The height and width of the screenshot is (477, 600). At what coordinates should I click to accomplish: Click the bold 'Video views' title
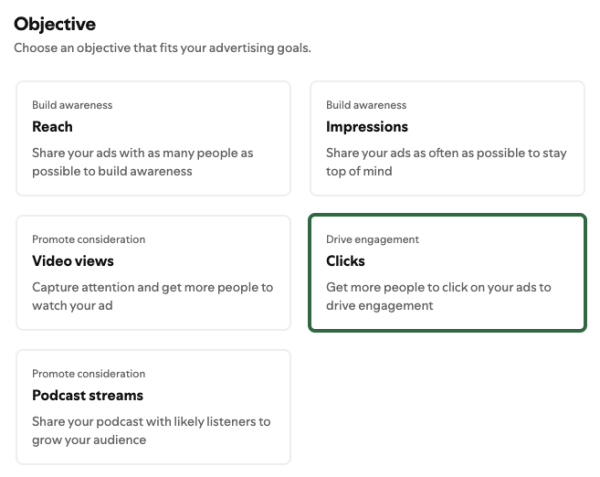pos(73,261)
